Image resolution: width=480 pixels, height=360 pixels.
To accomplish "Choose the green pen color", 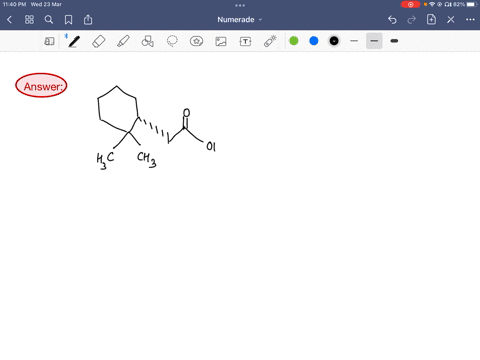I will [x=294, y=41].
